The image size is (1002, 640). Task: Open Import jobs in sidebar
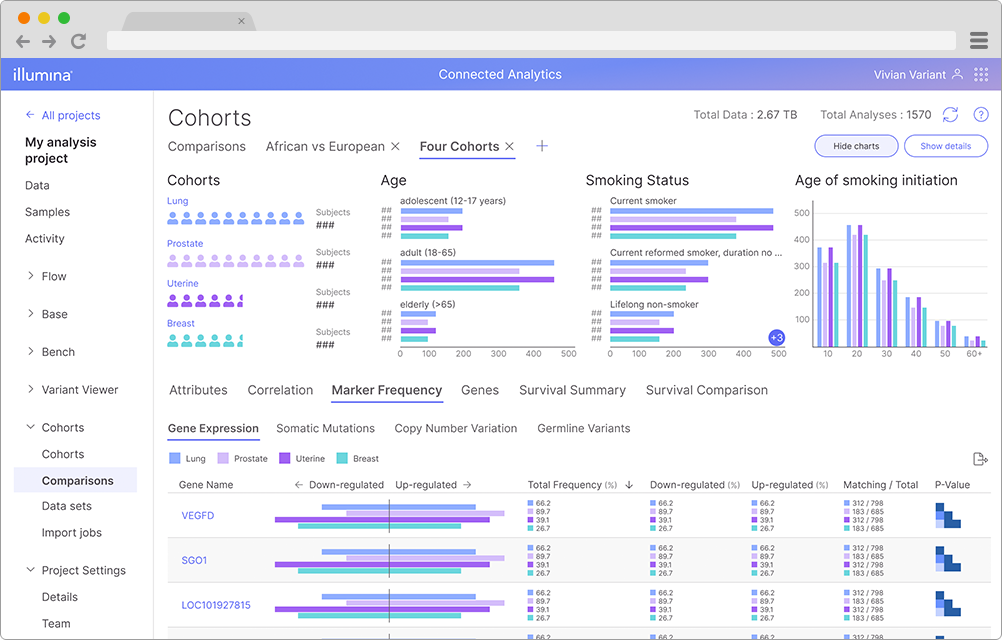72,533
